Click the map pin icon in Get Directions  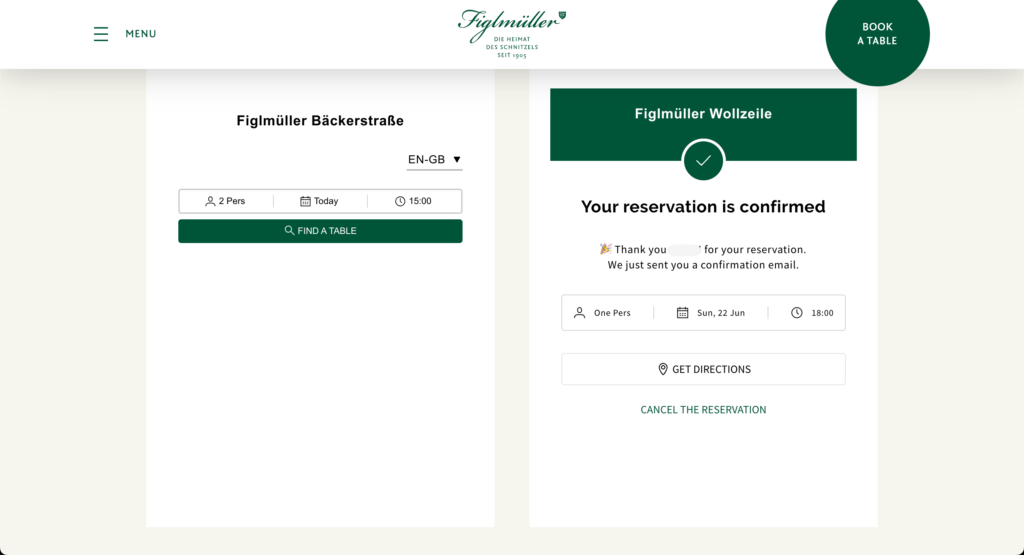tap(663, 369)
